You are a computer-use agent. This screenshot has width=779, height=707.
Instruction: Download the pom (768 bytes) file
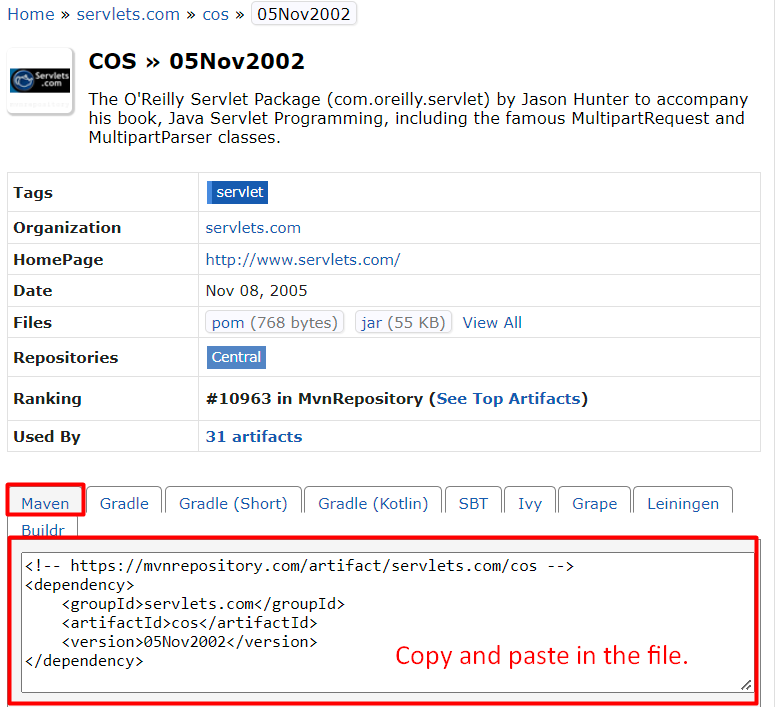tap(274, 322)
